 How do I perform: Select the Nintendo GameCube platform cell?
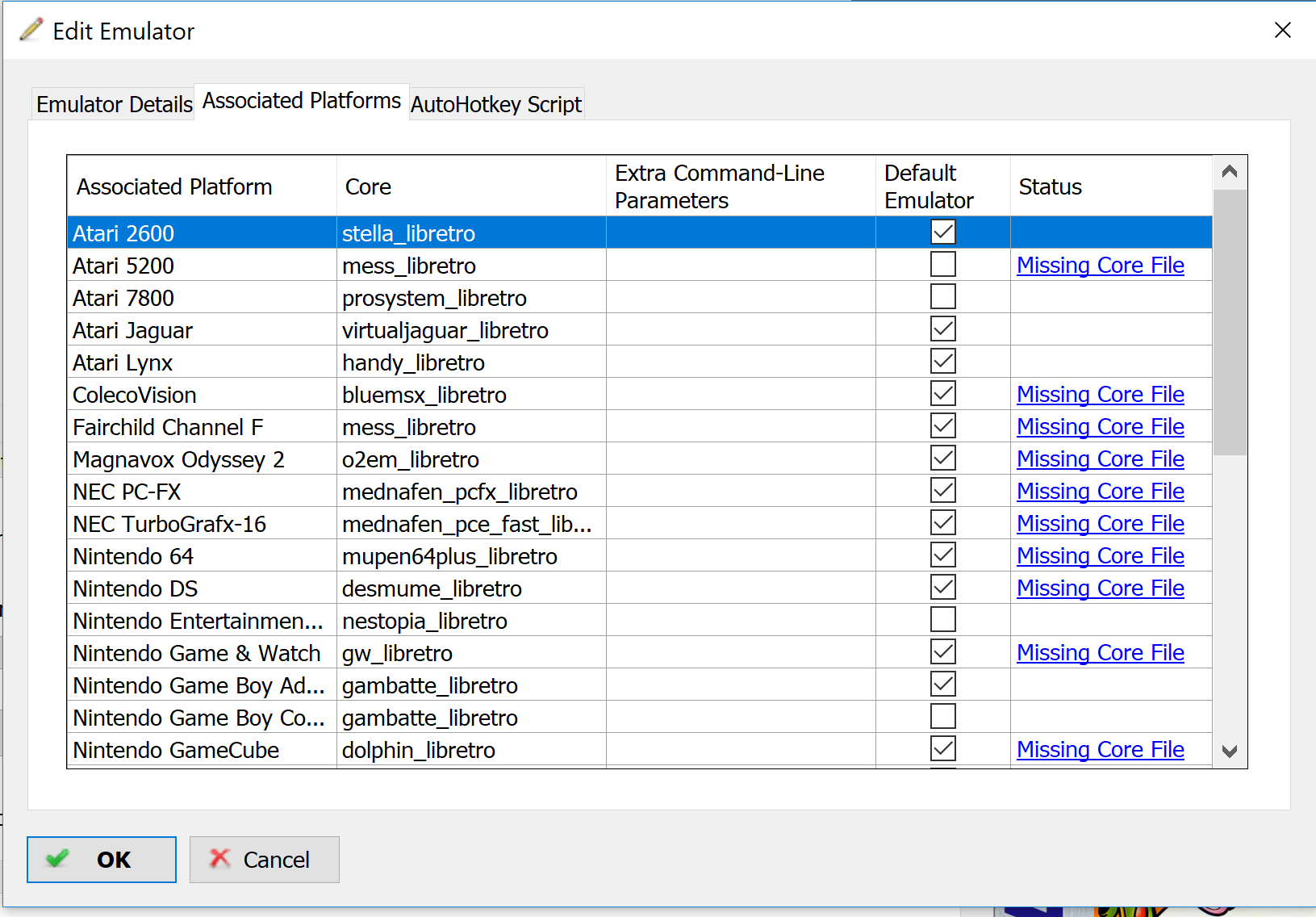[202, 750]
